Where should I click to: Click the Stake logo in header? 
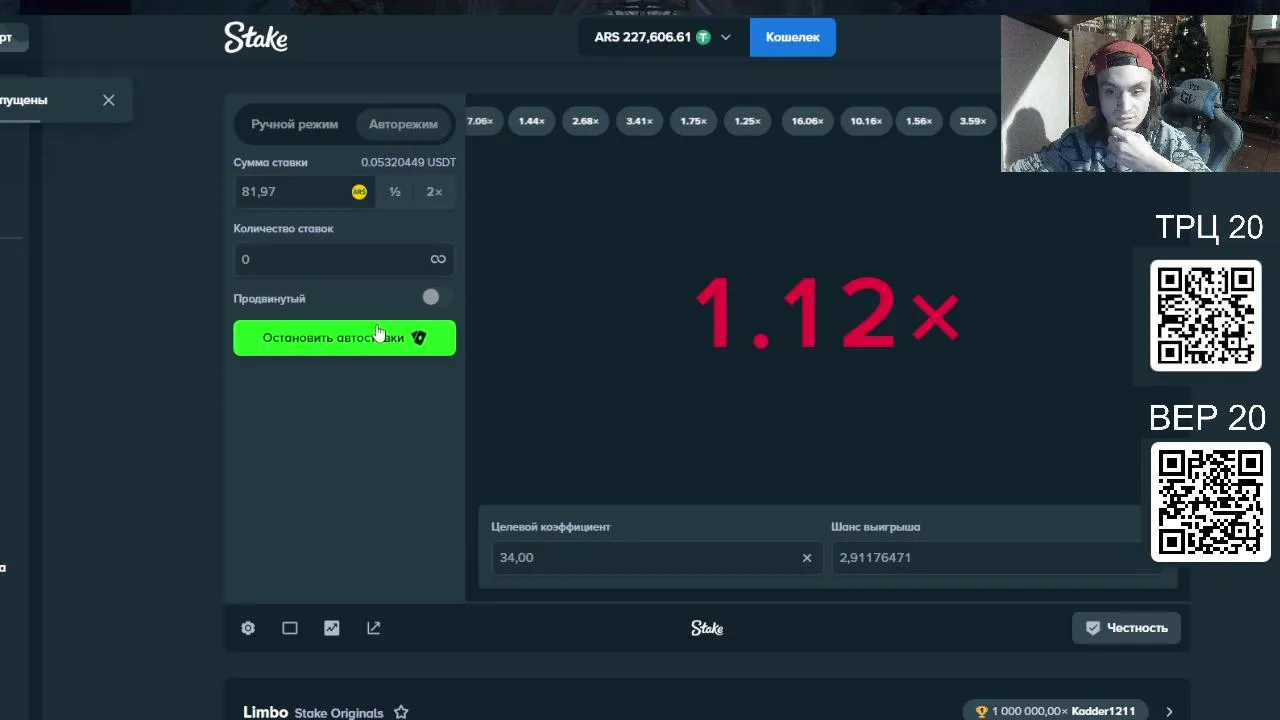click(256, 38)
